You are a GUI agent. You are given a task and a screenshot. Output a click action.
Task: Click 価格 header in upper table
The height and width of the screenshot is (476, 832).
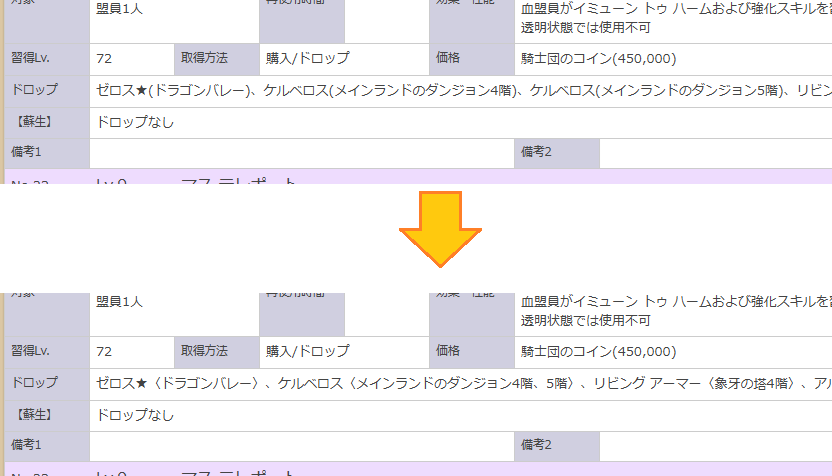(x=472, y=59)
